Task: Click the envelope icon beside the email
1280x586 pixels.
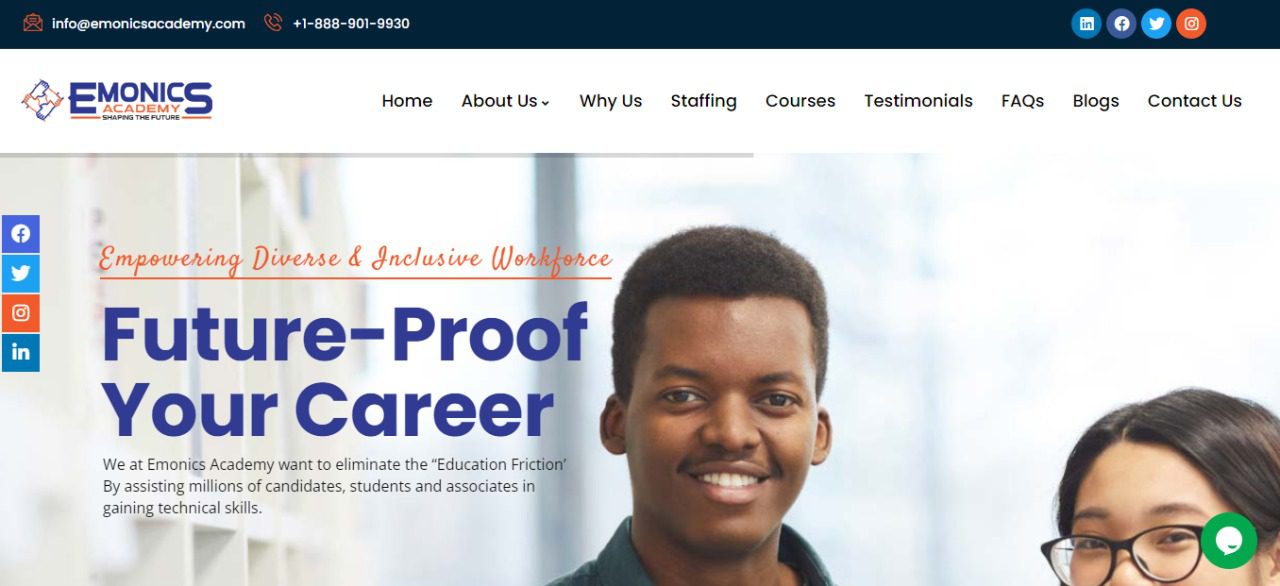Action: pyautogui.click(x=33, y=22)
